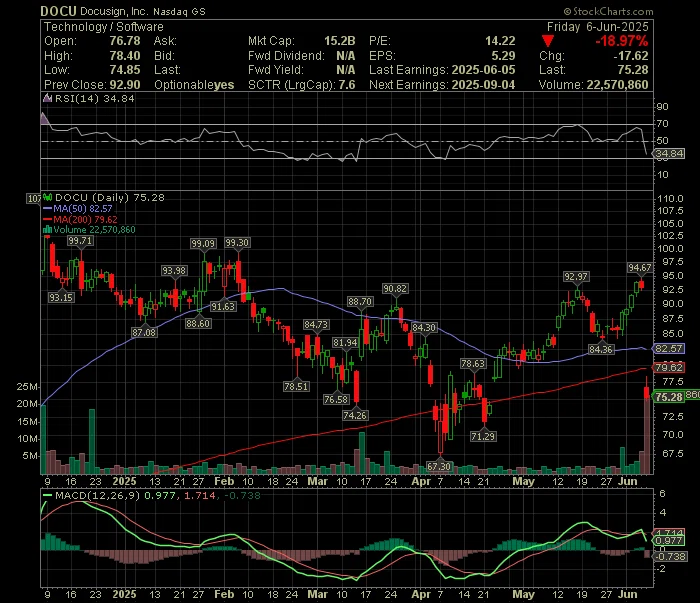
Task: Click the Last Earnings date 2025-06-05
Action: click(483, 70)
